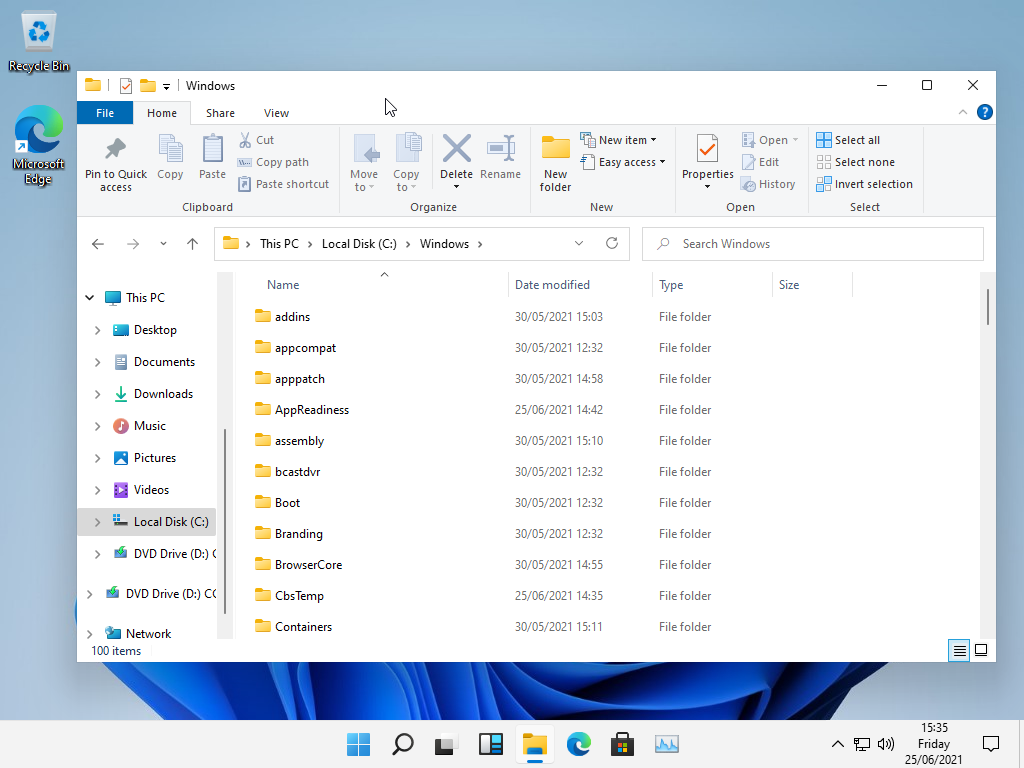Viewport: 1024px width, 768px height.
Task: Click the refresh button beside address bar
Action: click(612, 243)
